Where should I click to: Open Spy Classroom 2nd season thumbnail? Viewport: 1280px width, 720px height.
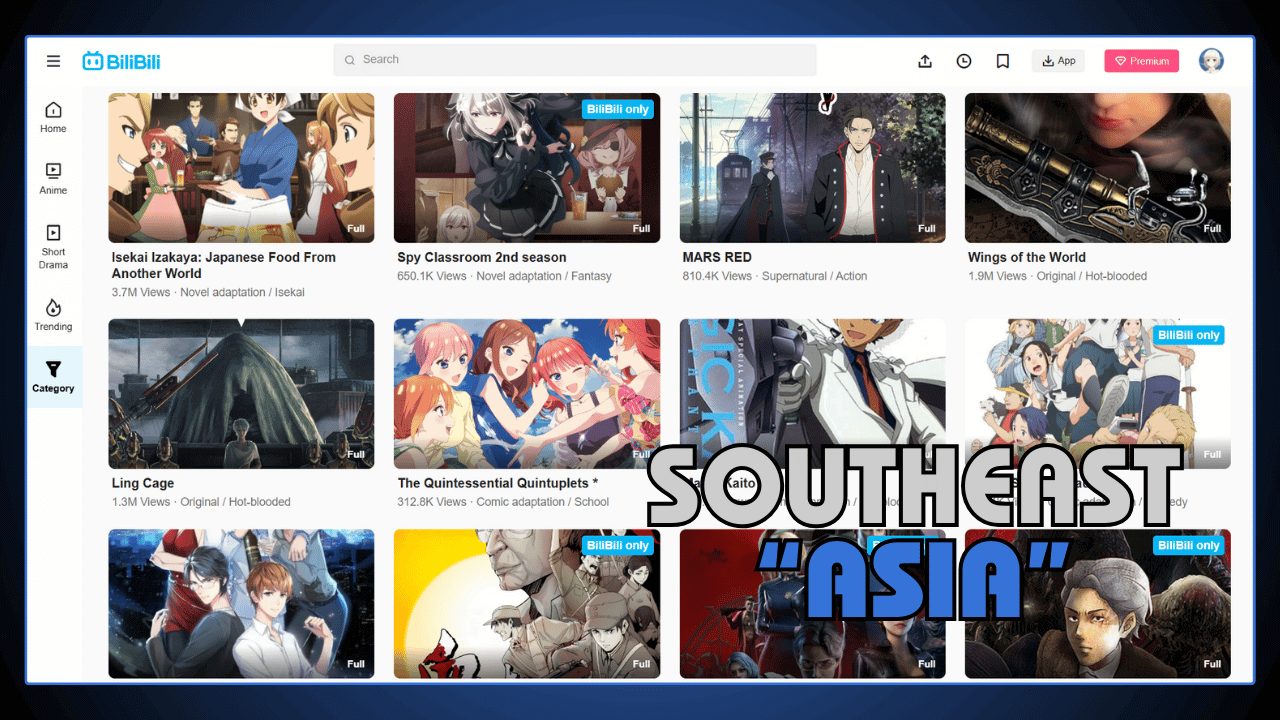click(x=526, y=168)
